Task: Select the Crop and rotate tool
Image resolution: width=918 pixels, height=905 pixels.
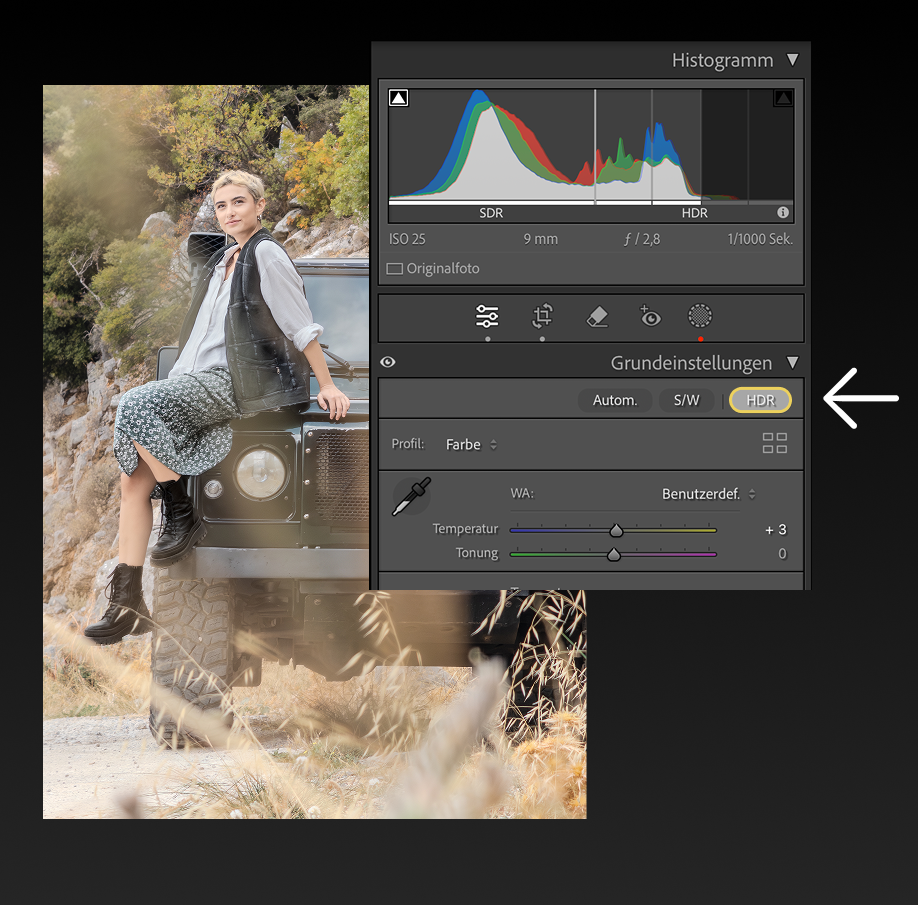Action: [542, 317]
